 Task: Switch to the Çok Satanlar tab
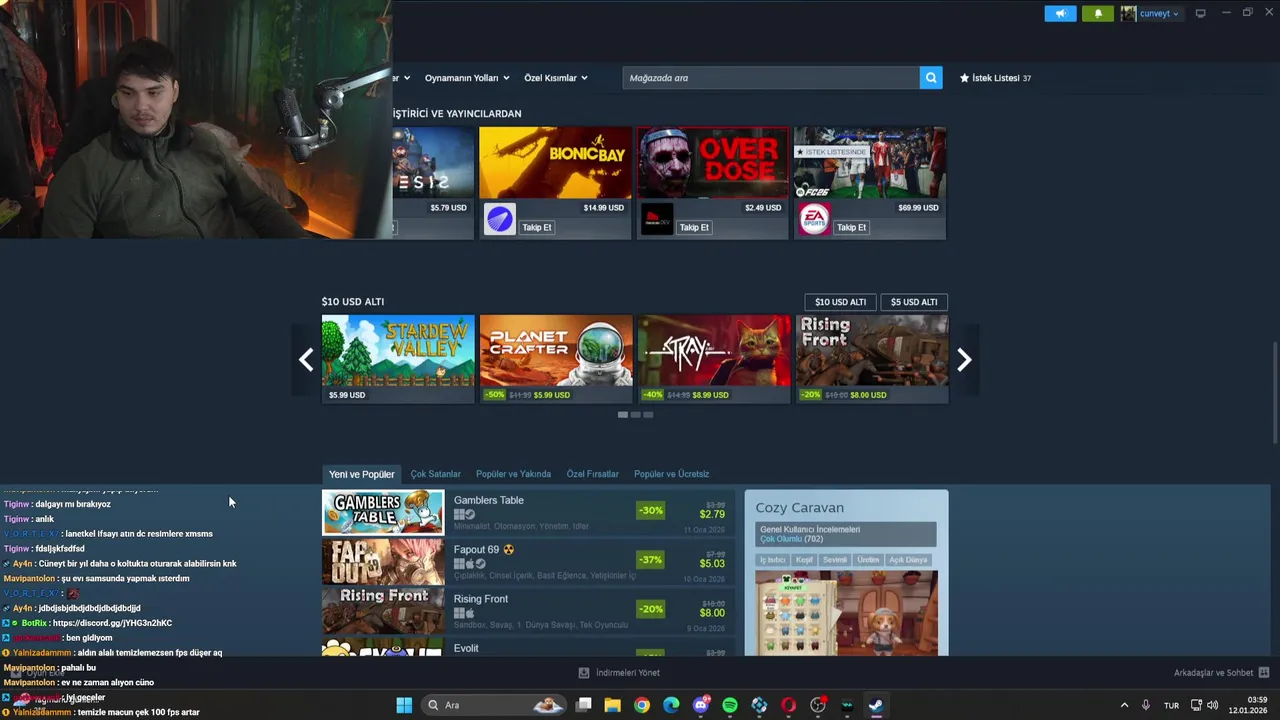(x=436, y=474)
